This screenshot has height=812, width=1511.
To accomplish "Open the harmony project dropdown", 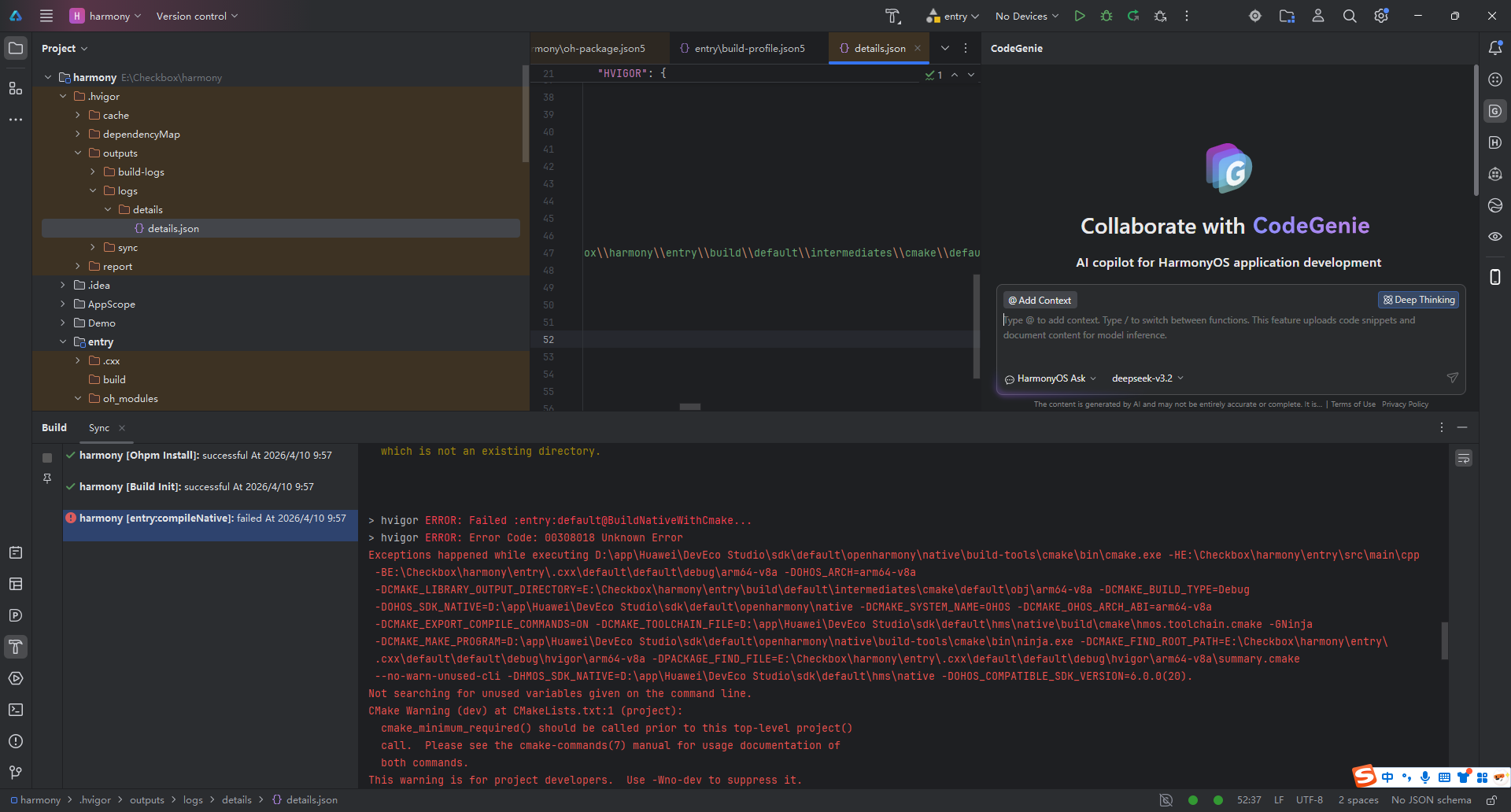I will point(105,16).
